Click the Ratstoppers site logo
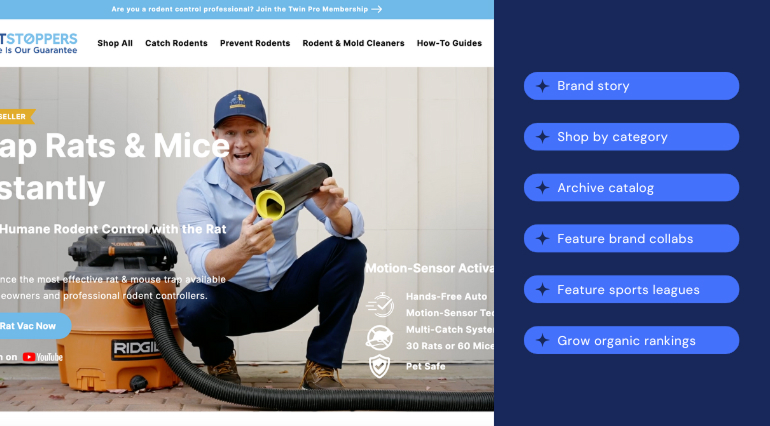The width and height of the screenshot is (770, 426). (38, 43)
